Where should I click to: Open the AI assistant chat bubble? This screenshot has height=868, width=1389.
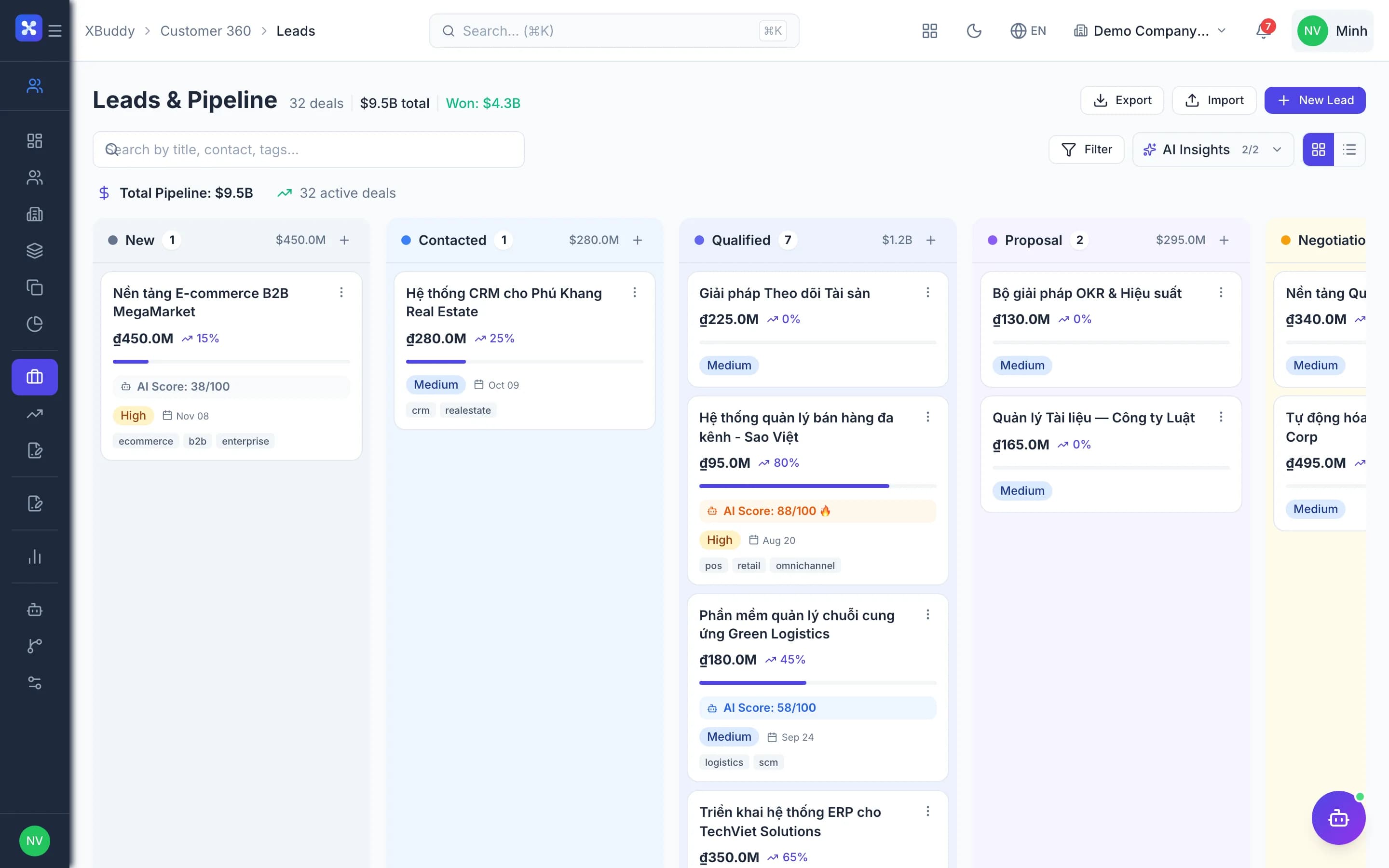tap(1338, 818)
